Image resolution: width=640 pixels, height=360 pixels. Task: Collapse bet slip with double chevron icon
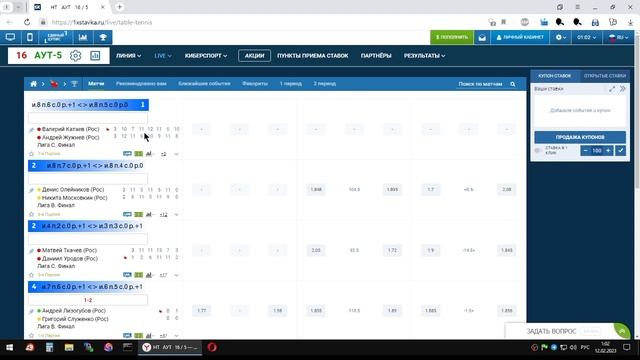(622, 89)
